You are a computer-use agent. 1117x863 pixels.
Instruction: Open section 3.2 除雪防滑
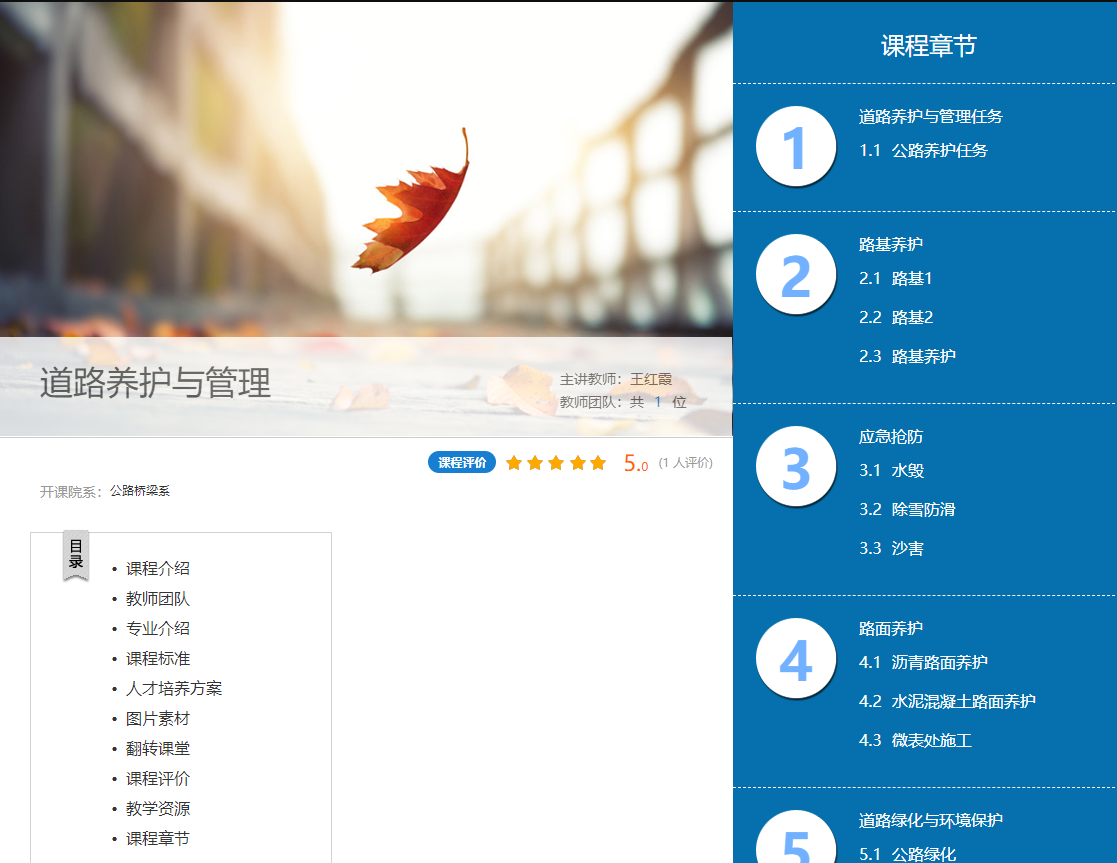point(907,510)
